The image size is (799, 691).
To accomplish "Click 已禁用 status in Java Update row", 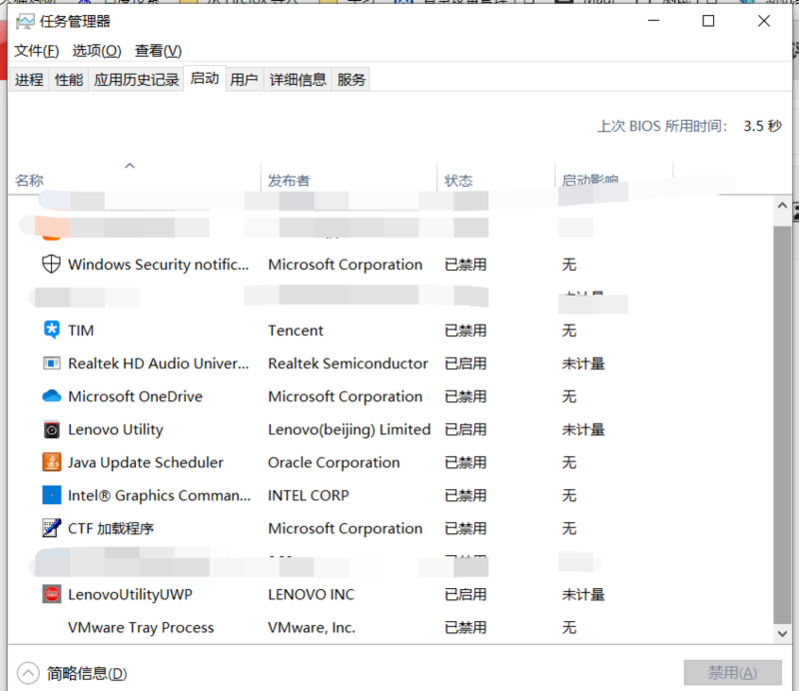I will pyautogui.click(x=465, y=463).
